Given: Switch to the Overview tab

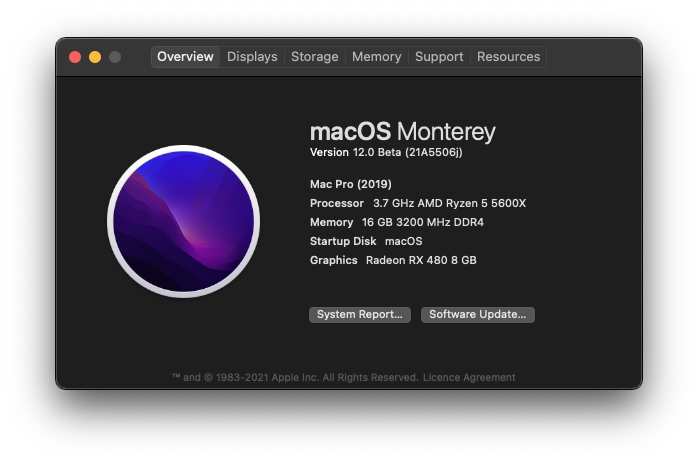Looking at the screenshot, I should point(185,57).
